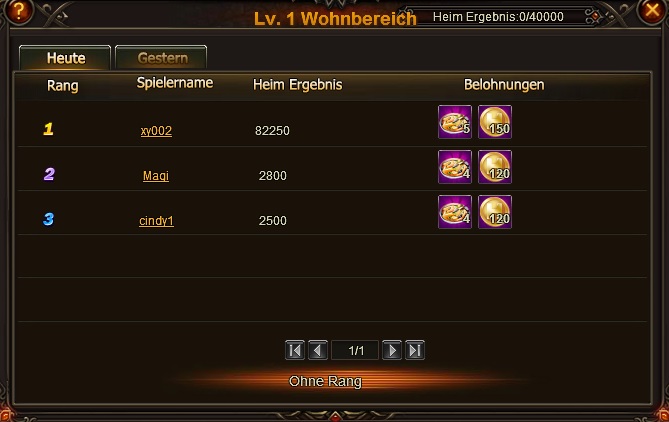Screen dimensions: 669x422
Task: Select Maqi's 120 gold coin reward
Action: (x=495, y=167)
